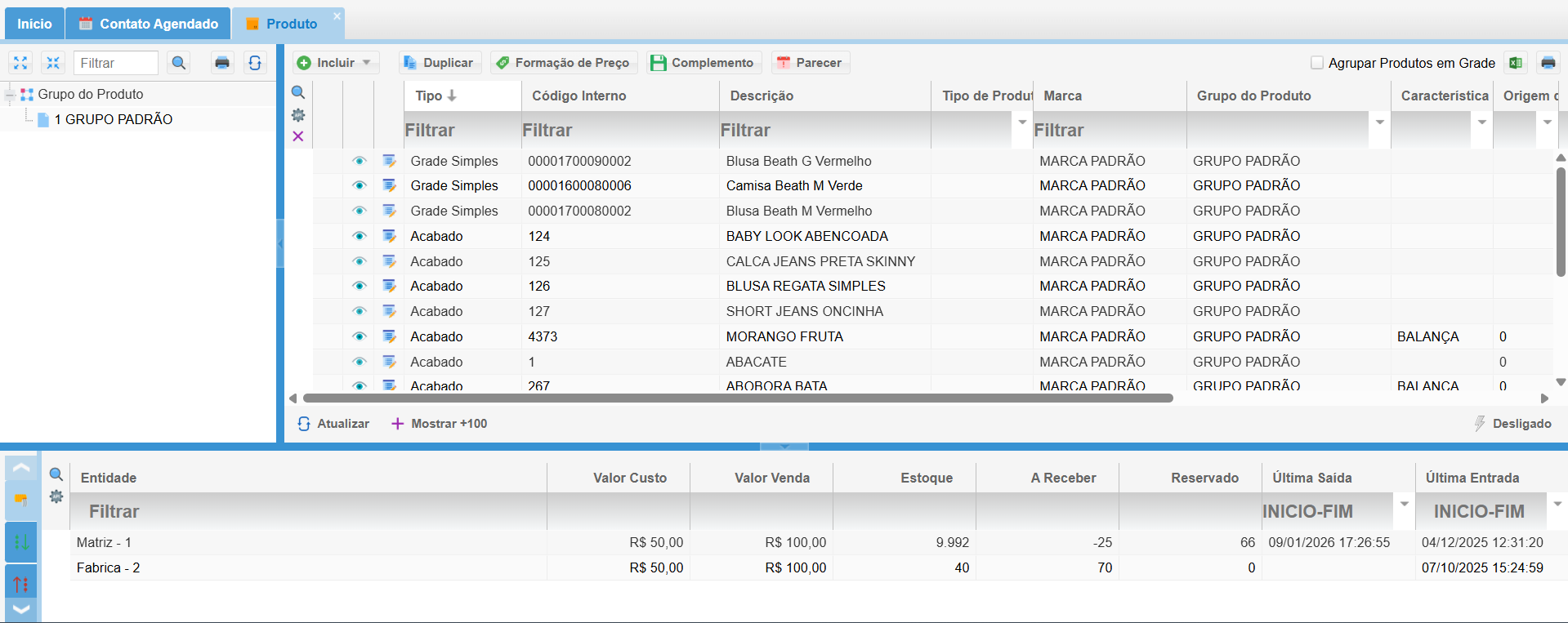
Task: Collapse the Grupo do Produto tree node
Action: click(10, 95)
